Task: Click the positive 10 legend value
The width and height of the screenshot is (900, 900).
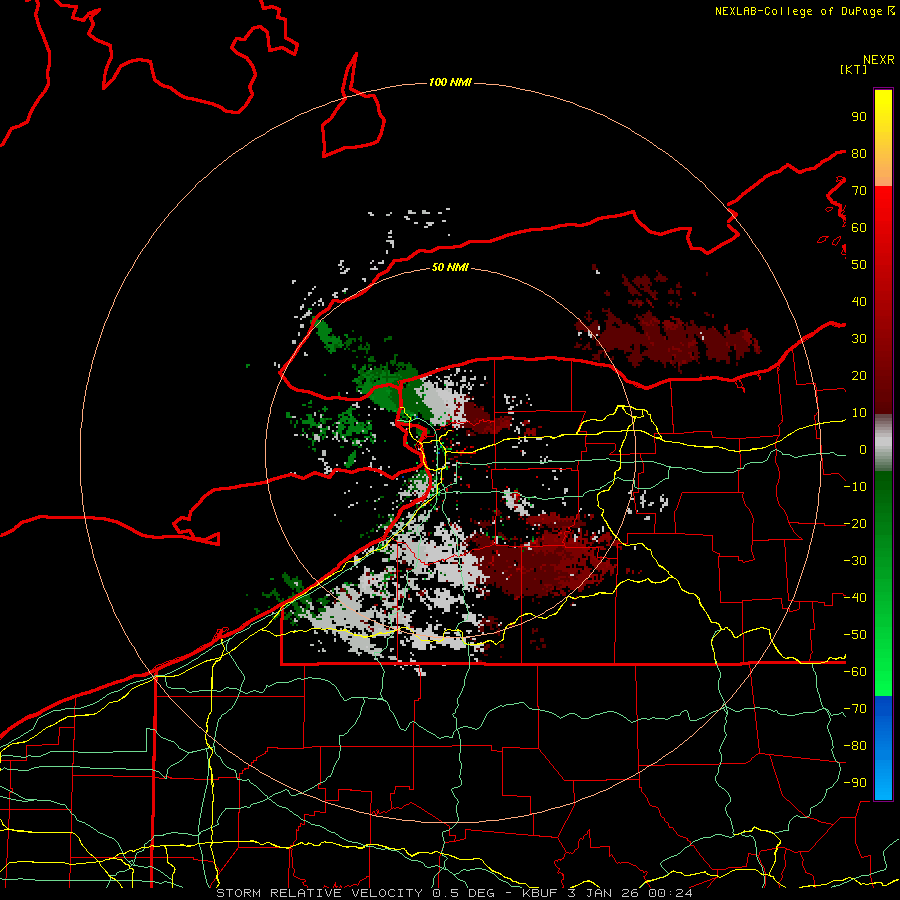Action: point(859,413)
